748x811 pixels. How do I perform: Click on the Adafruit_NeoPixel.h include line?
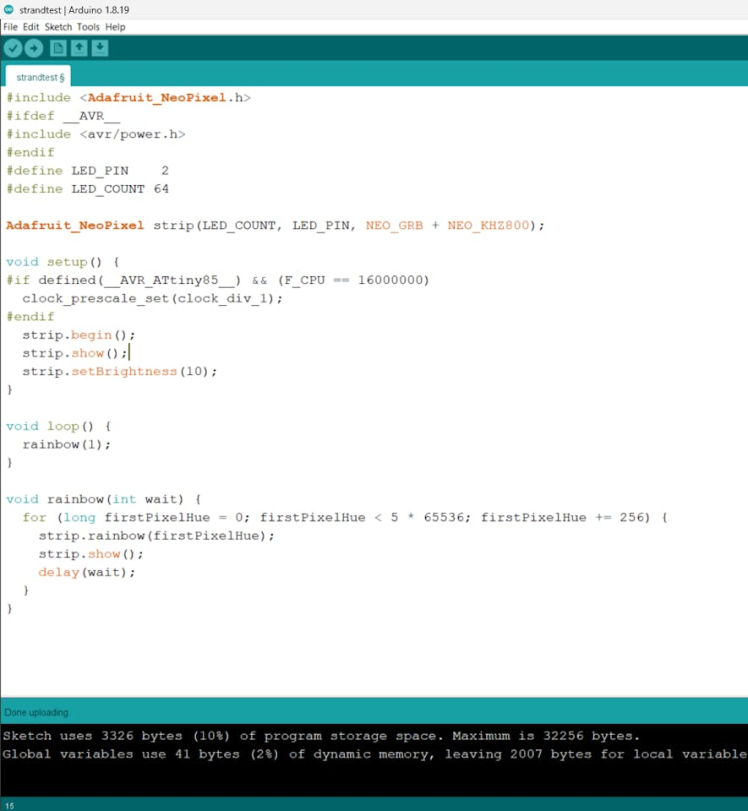(128, 98)
